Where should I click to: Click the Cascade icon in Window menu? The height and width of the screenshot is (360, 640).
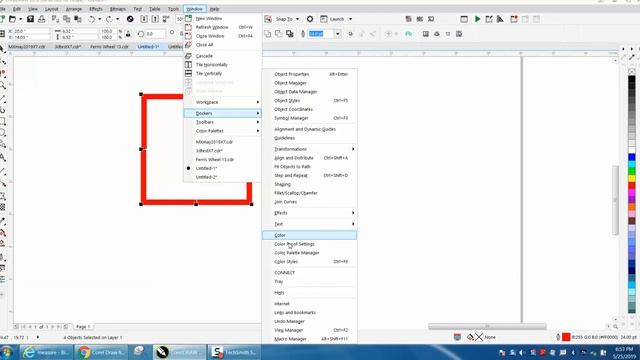pos(188,56)
